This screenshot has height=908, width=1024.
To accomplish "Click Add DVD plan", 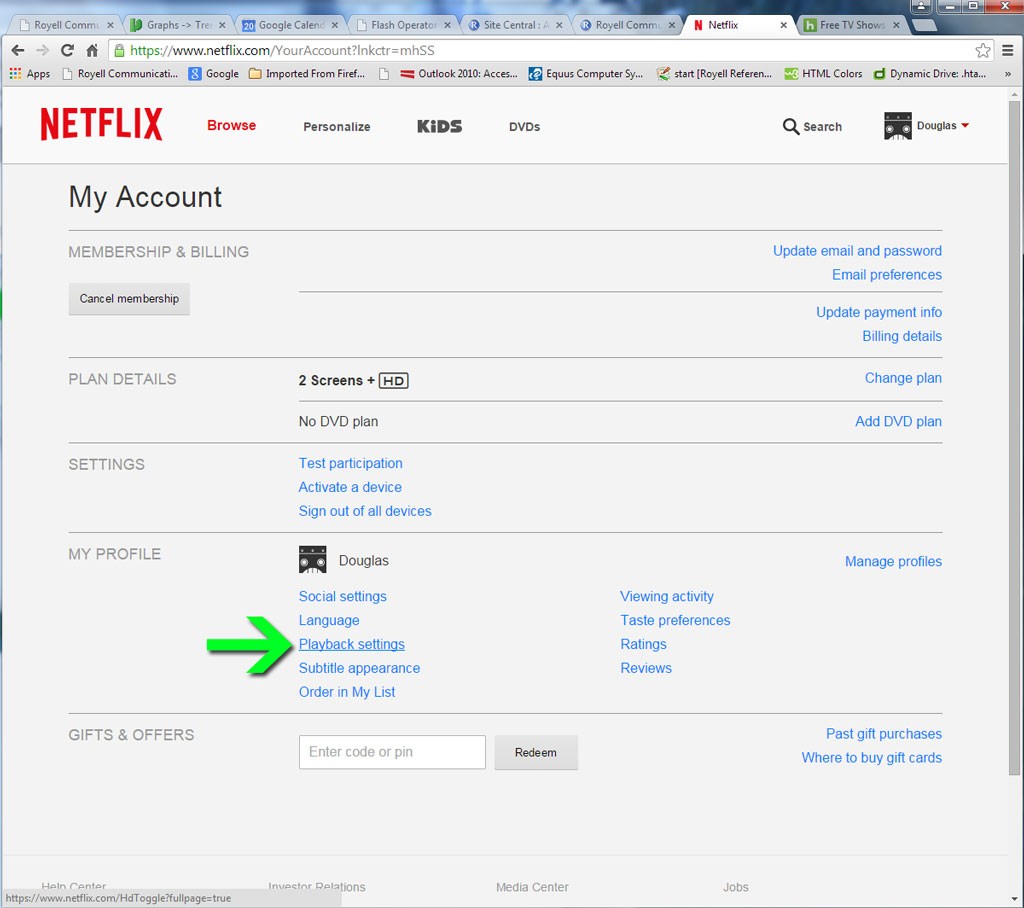I will [898, 421].
